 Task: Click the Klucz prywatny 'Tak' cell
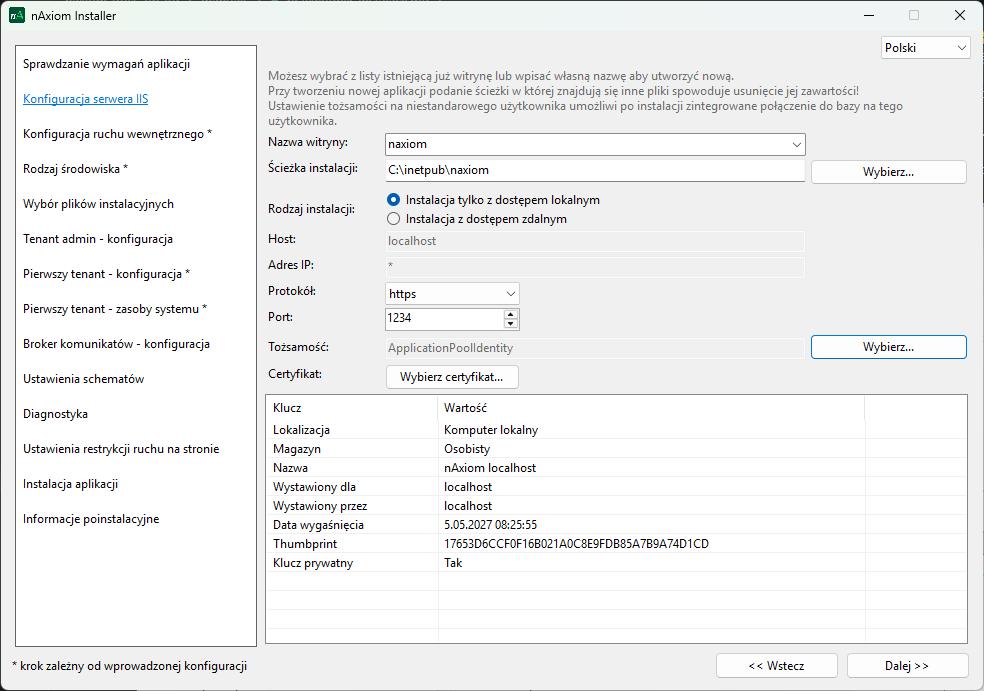tap(452, 563)
